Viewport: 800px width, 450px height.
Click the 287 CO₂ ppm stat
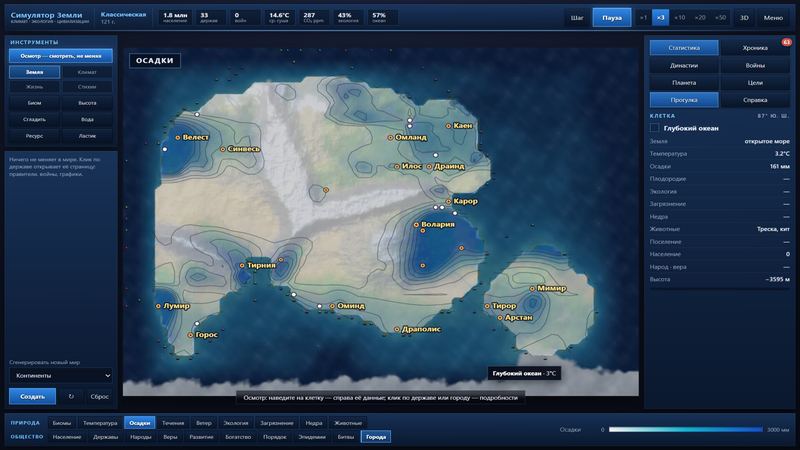pyautogui.click(x=314, y=17)
